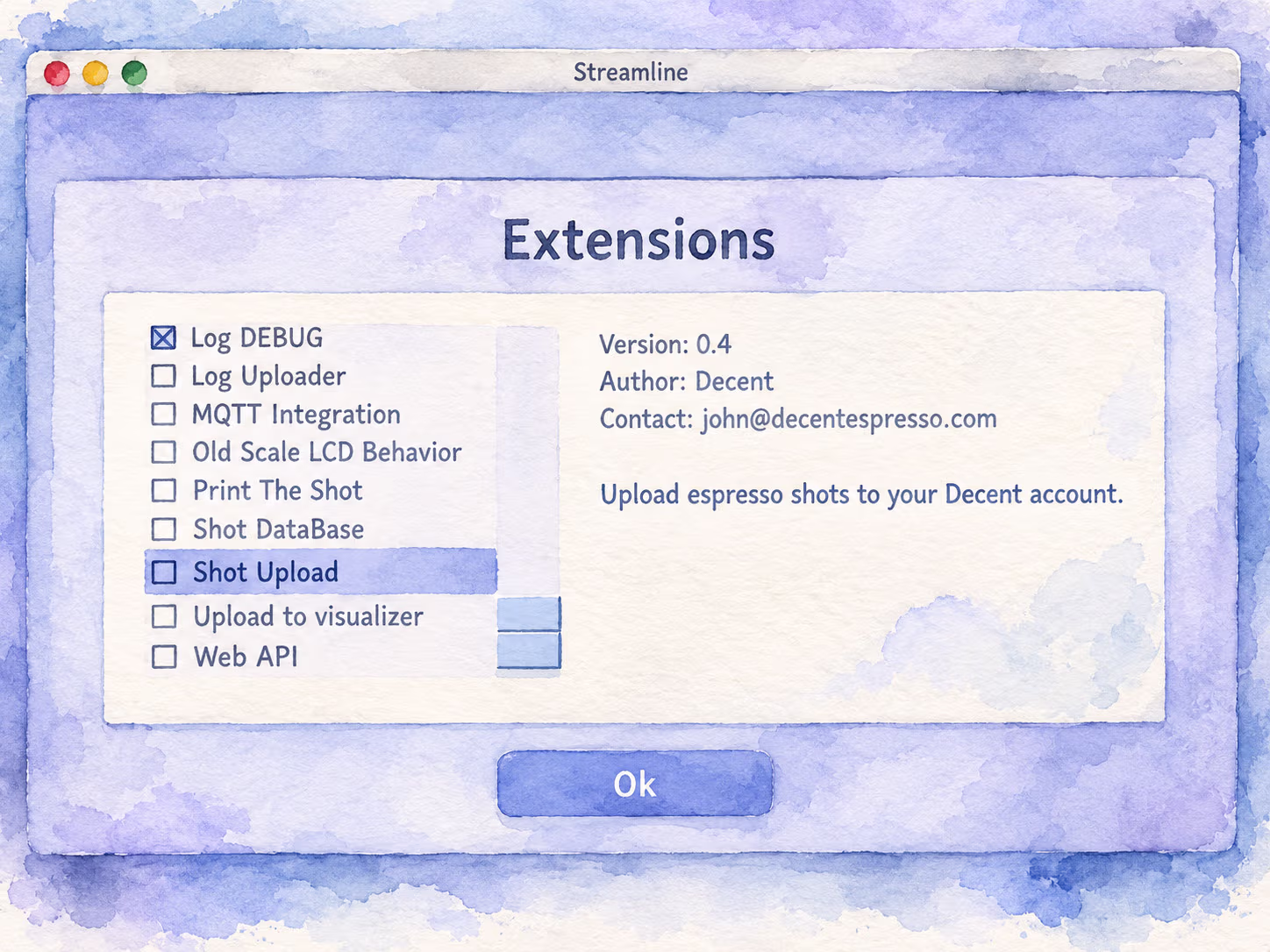Image resolution: width=1270 pixels, height=952 pixels.
Task: Select Shot DataBase label in list
Action: click(278, 529)
